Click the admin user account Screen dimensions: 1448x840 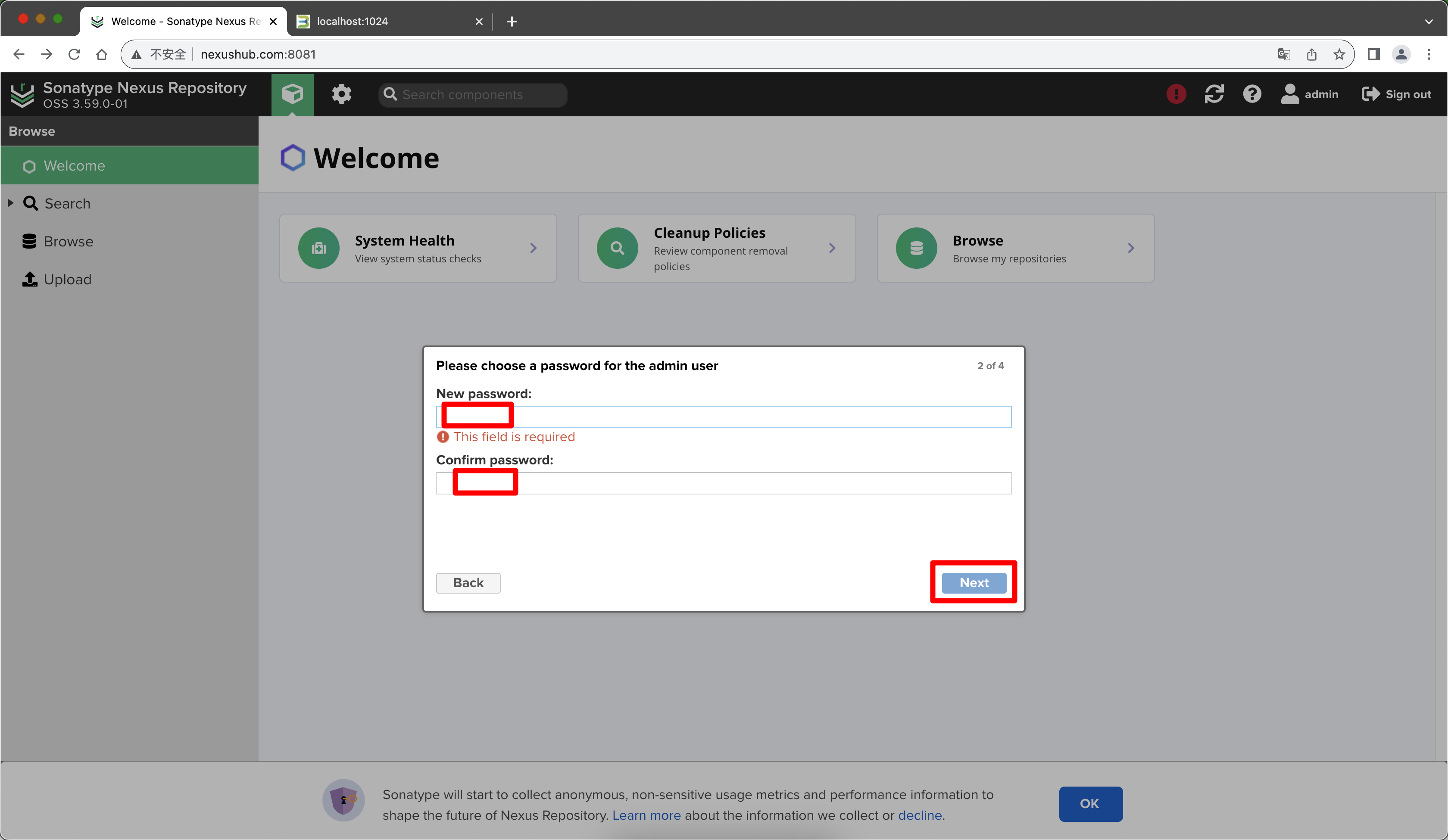(x=1310, y=94)
